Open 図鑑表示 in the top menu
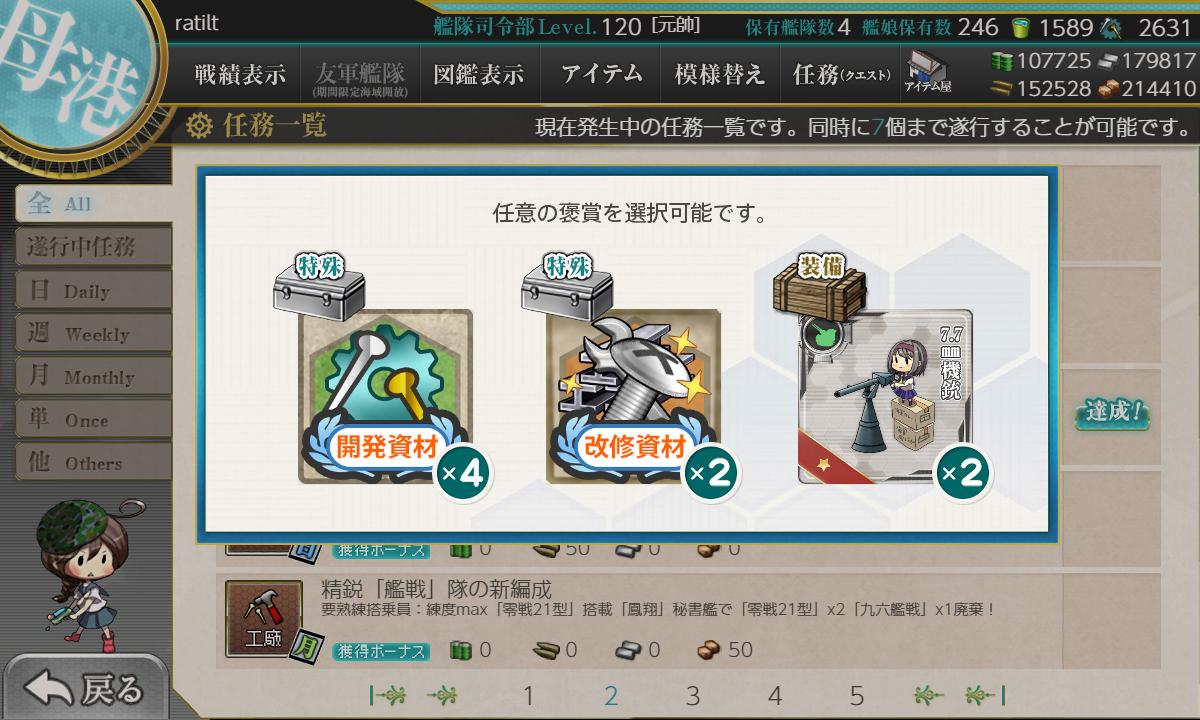The height and width of the screenshot is (720, 1200). 479,74
